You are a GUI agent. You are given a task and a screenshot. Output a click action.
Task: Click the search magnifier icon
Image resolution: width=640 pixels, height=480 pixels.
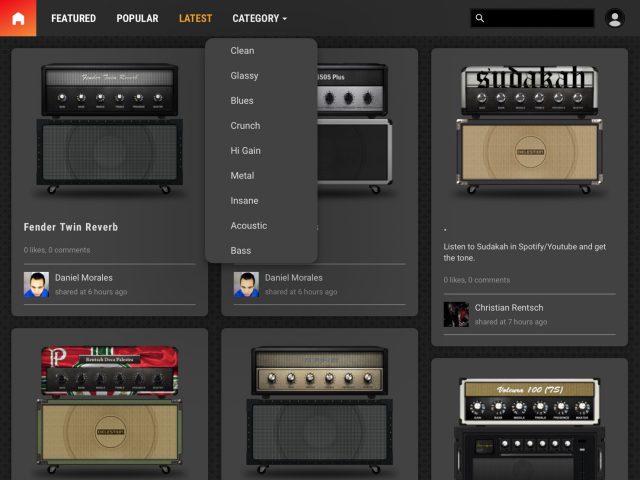(480, 18)
